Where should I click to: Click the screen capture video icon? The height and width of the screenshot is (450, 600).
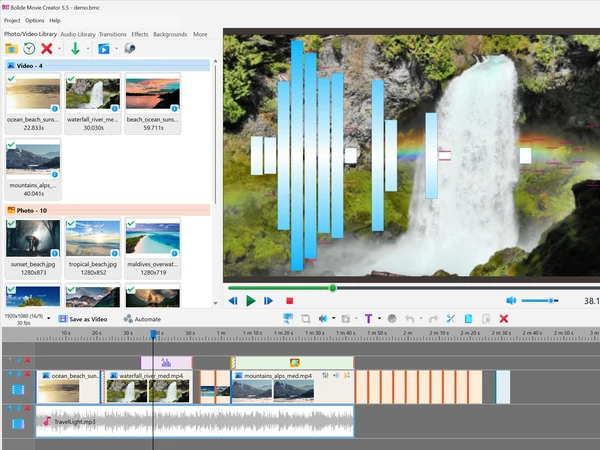104,49
